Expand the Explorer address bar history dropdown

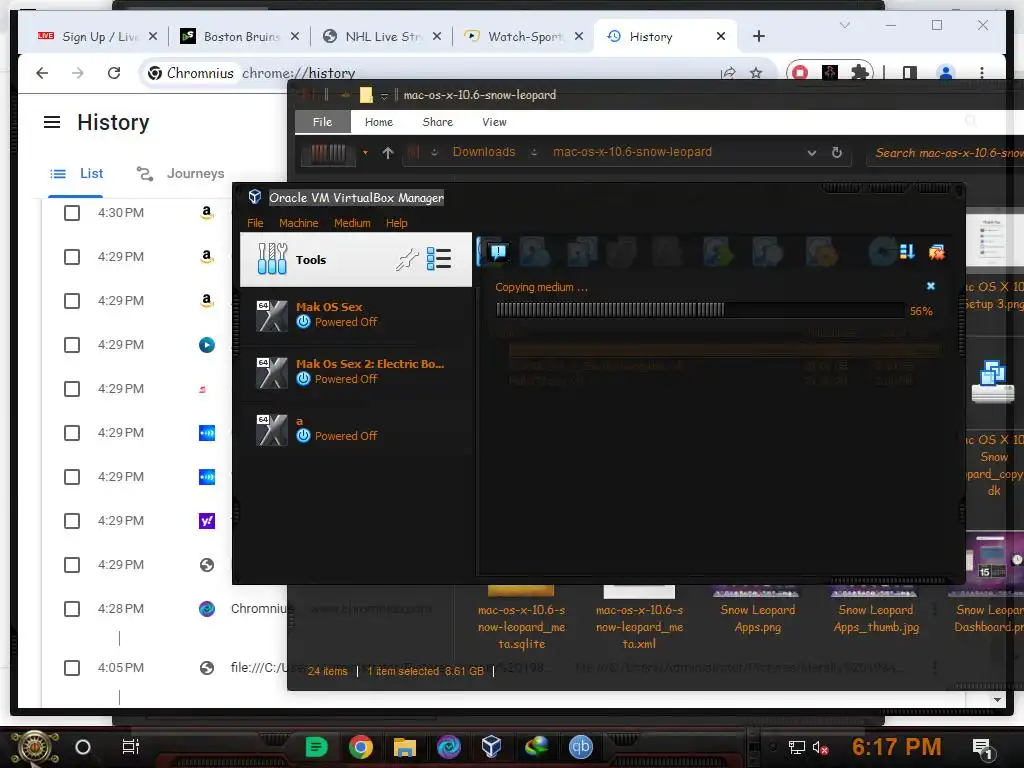point(812,153)
